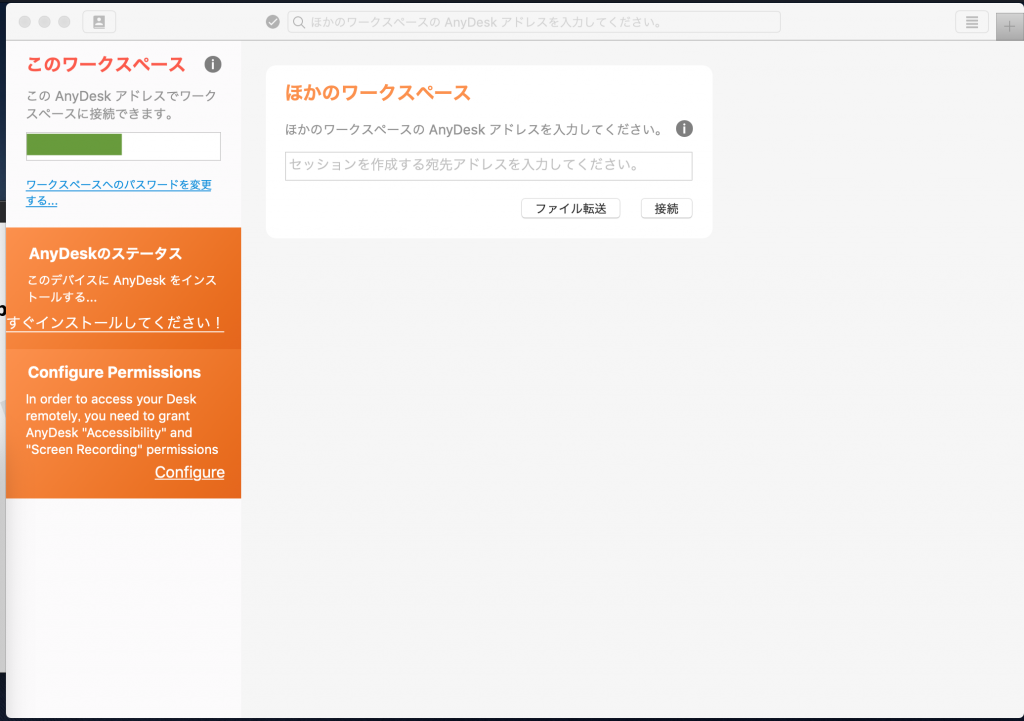
Task: Click the AnyDeskのステータス heading
Action: pyautogui.click(x=105, y=253)
